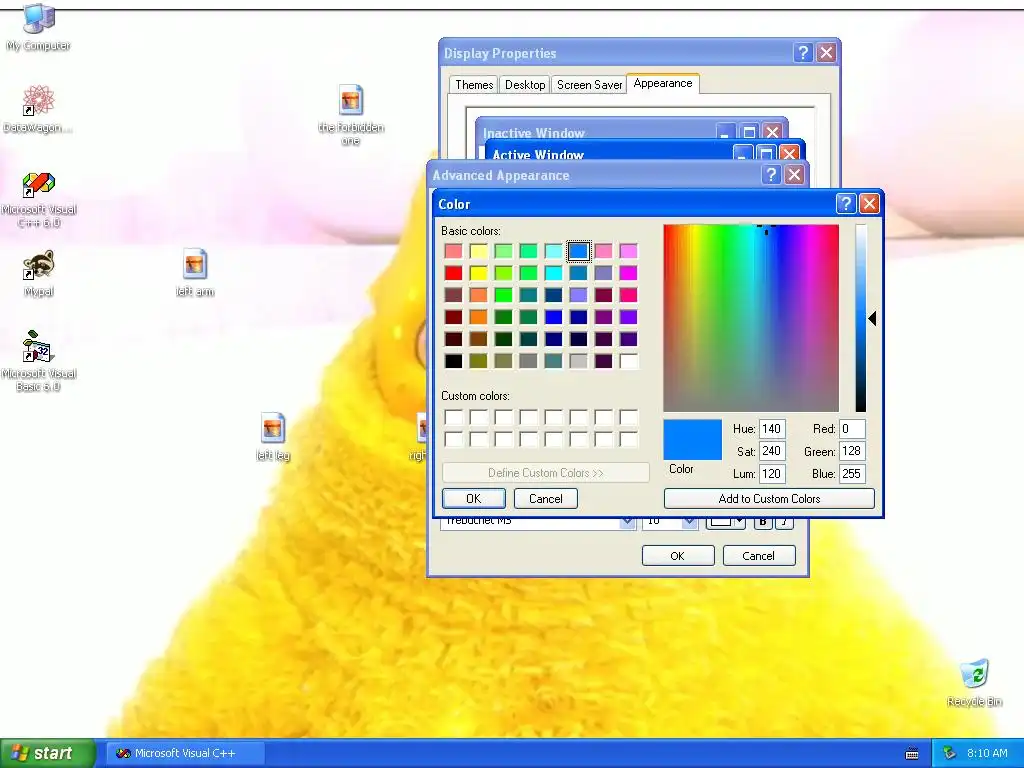Pick the pure blue basic color swatch
This screenshot has height=768, width=1024.
[554, 317]
